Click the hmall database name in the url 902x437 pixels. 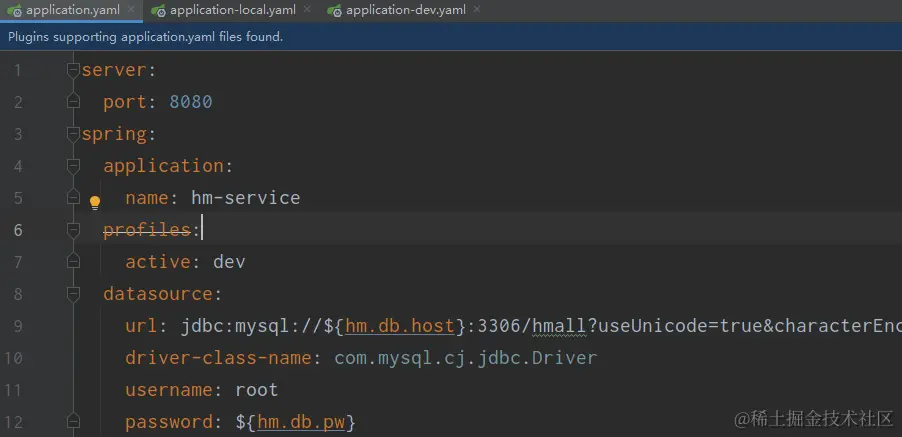coord(559,326)
